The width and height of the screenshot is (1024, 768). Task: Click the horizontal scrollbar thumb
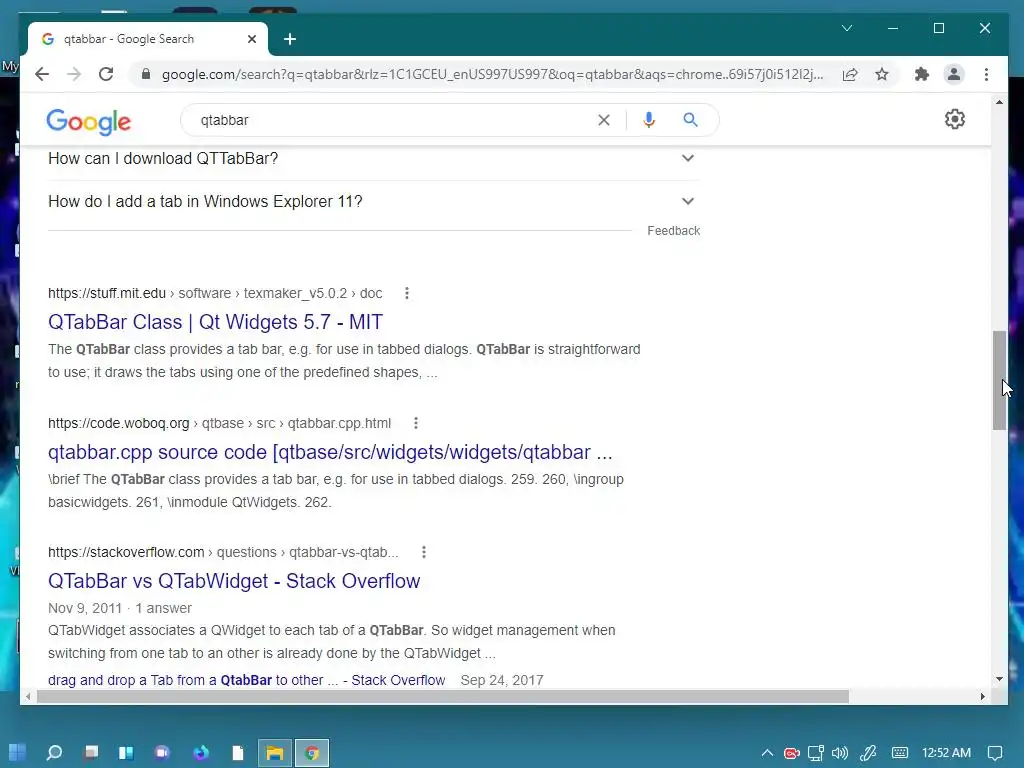click(x=443, y=697)
